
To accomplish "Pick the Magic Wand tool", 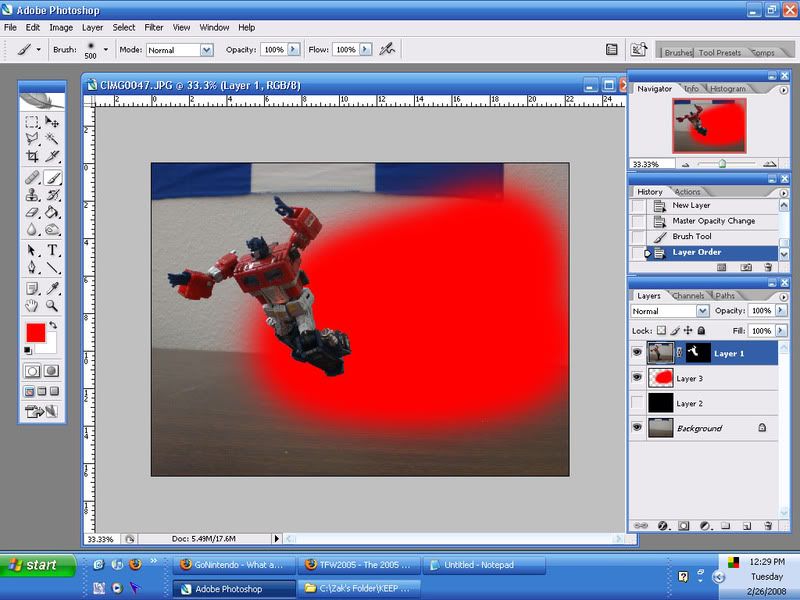I will coord(52,138).
